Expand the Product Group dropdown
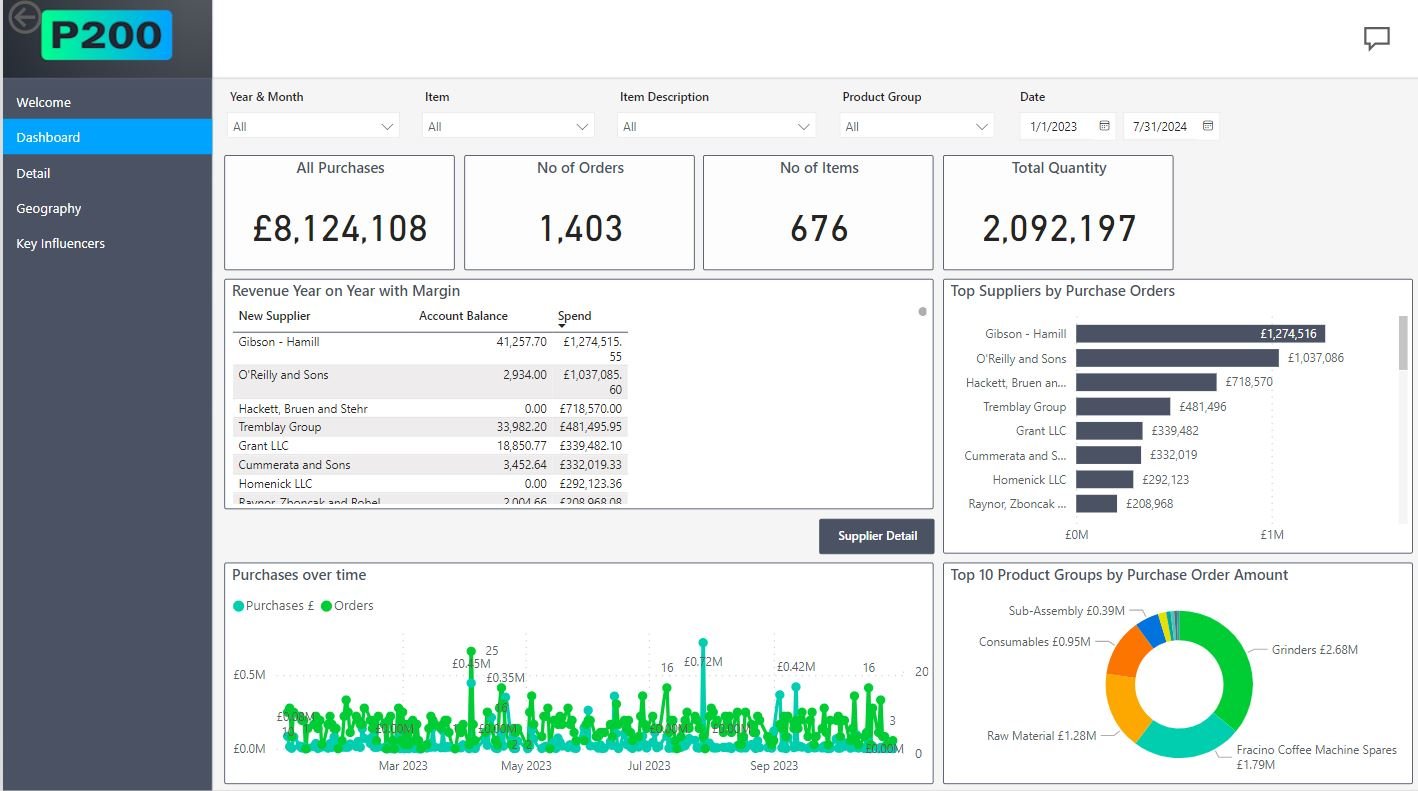This screenshot has width=1418, height=791. tap(983, 126)
